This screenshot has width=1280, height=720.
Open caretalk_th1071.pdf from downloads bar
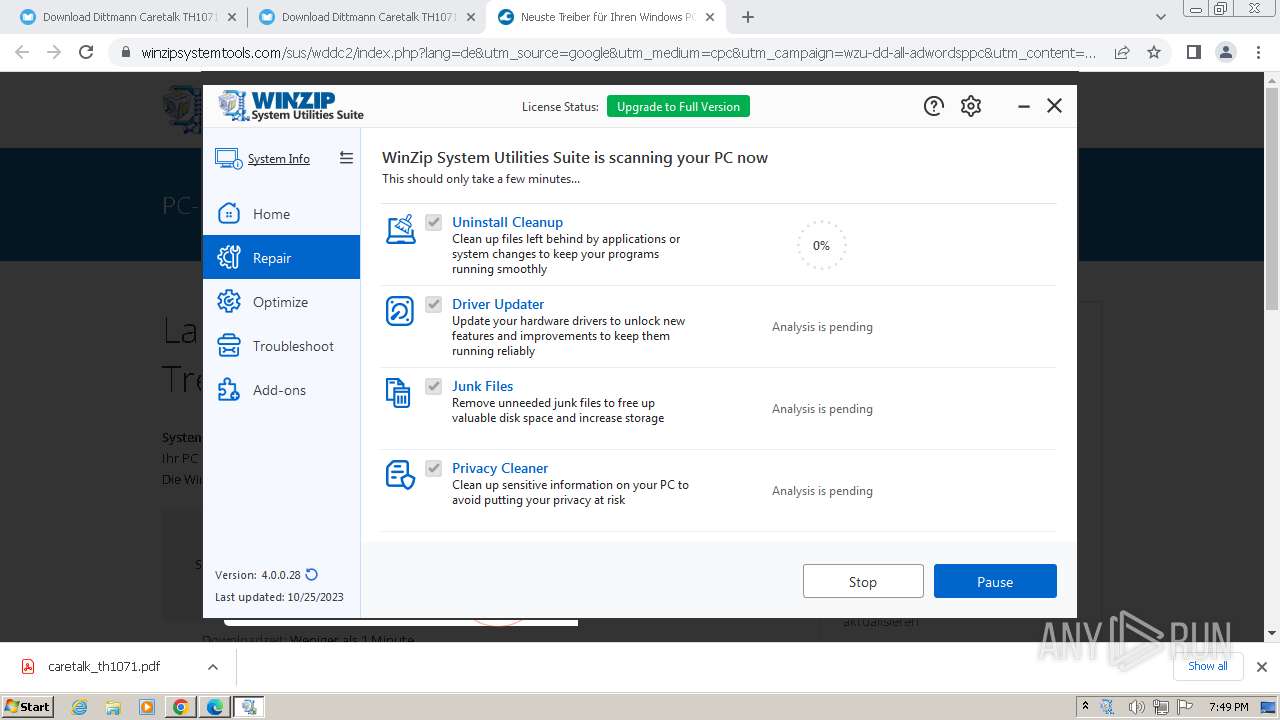pos(104,666)
